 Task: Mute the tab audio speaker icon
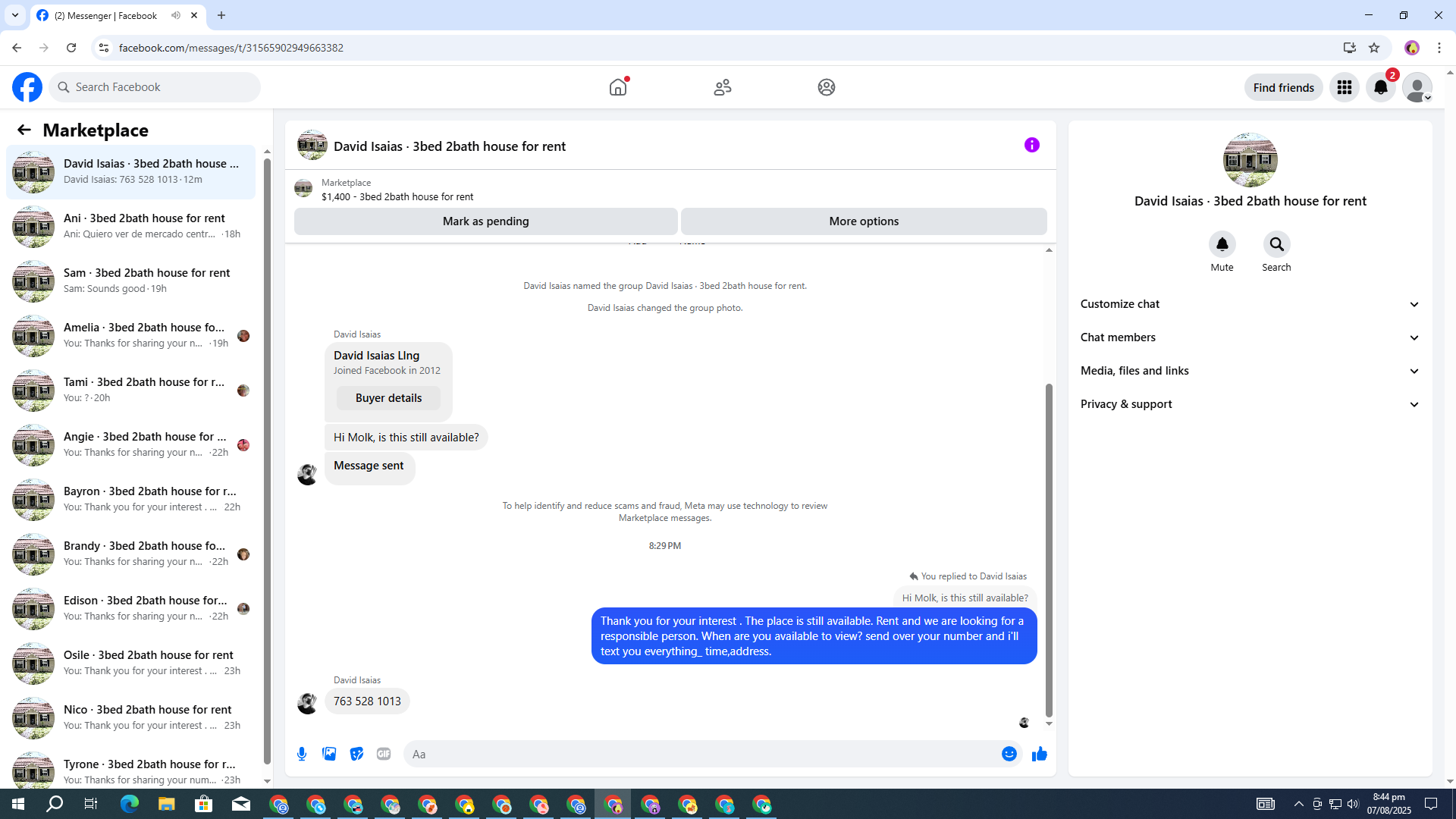click(x=176, y=15)
